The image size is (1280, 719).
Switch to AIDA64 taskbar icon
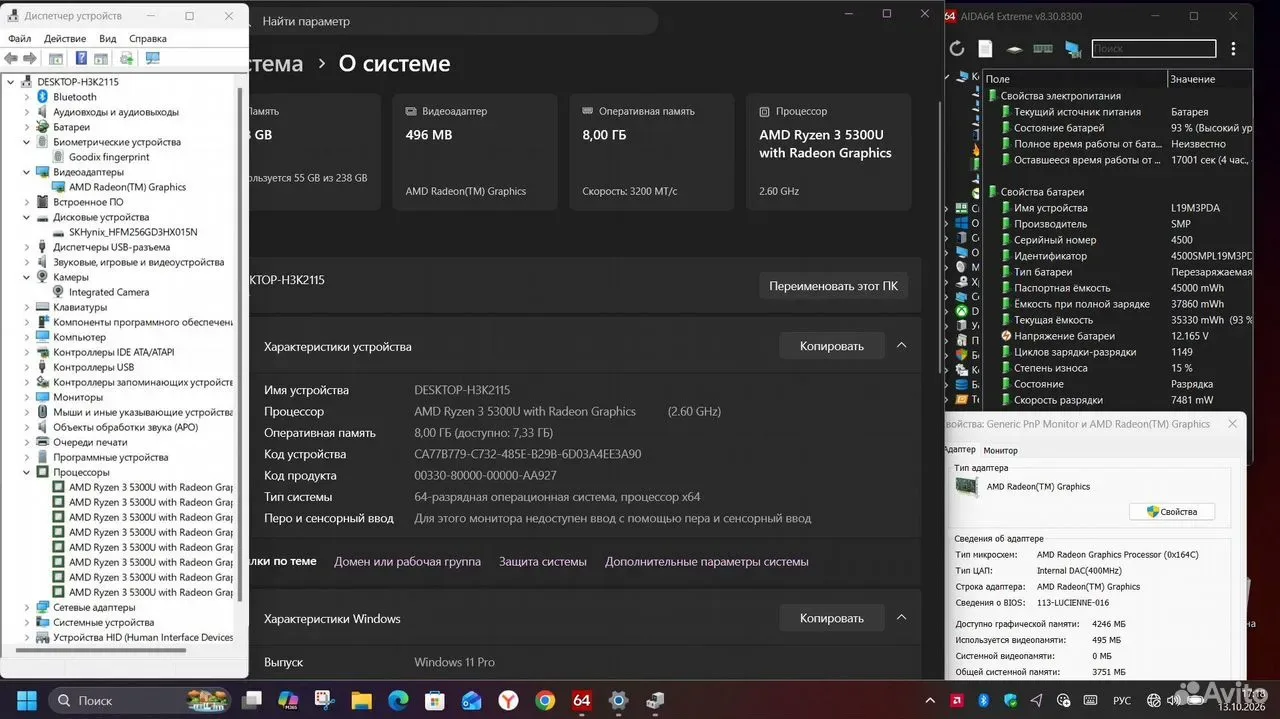click(x=582, y=700)
